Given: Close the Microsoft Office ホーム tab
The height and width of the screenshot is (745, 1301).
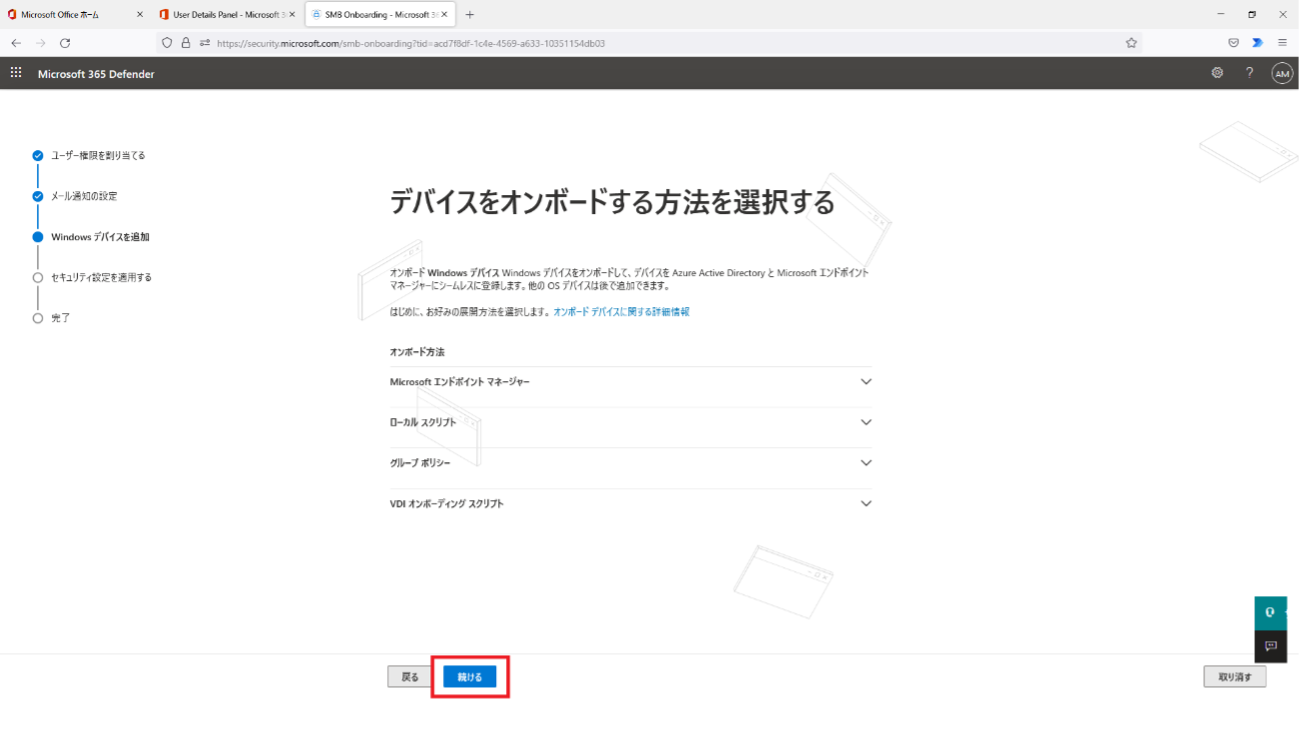Looking at the screenshot, I should point(139,15).
